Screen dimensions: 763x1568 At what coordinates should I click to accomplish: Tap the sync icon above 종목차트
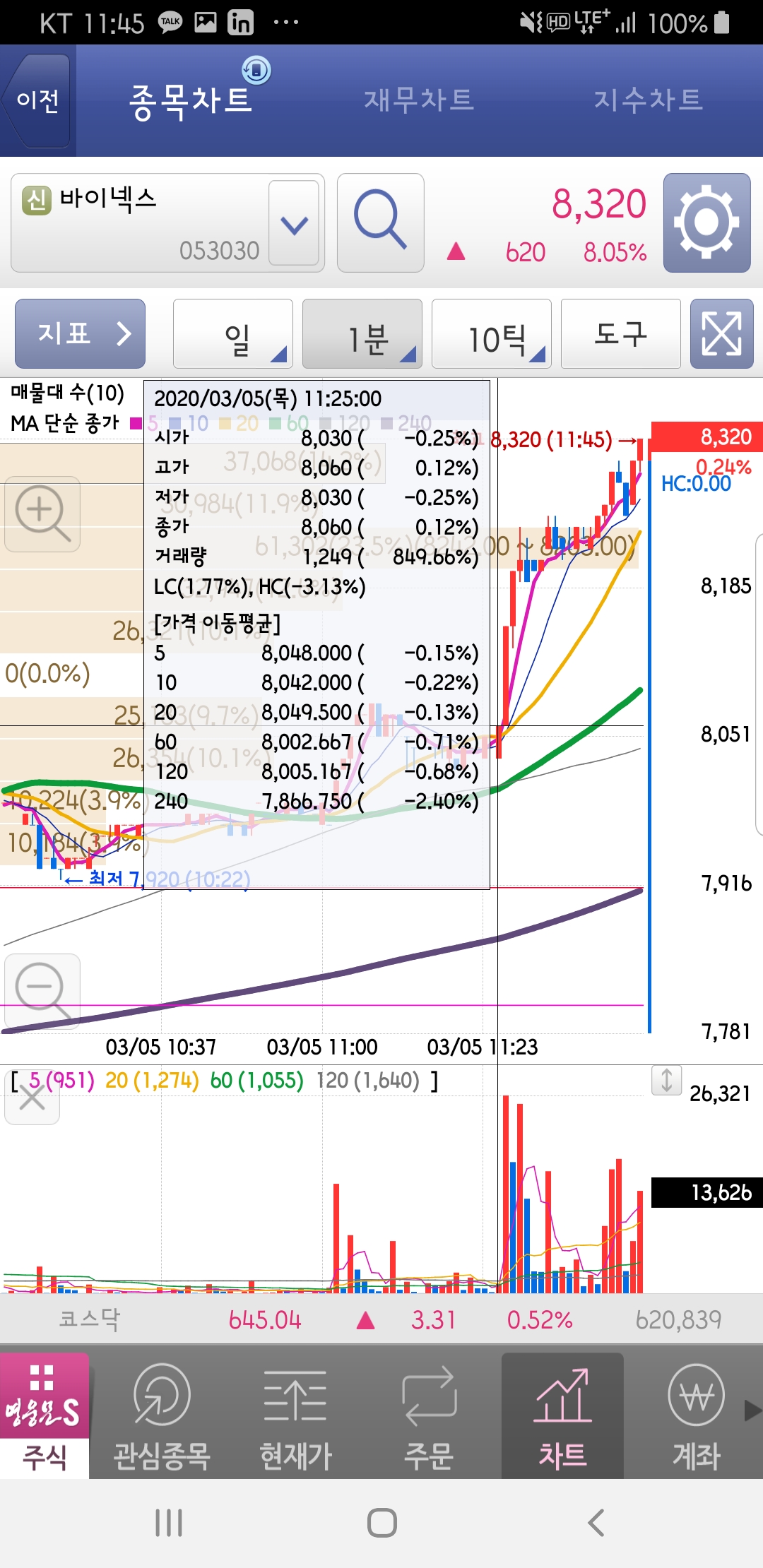click(256, 70)
